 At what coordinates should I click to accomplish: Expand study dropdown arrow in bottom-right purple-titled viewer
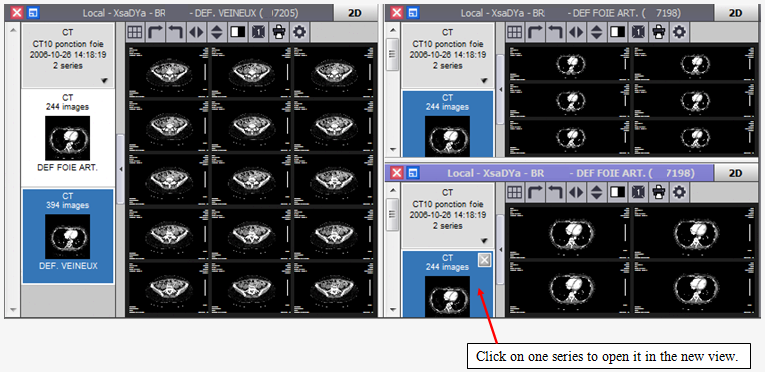click(484, 241)
